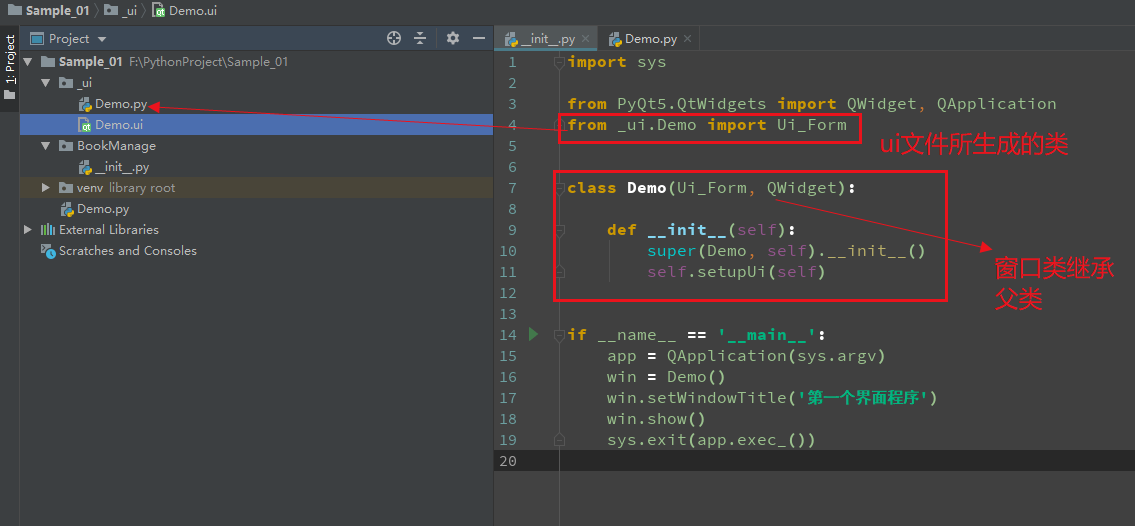Close the __init__.py editor tab

586,39
